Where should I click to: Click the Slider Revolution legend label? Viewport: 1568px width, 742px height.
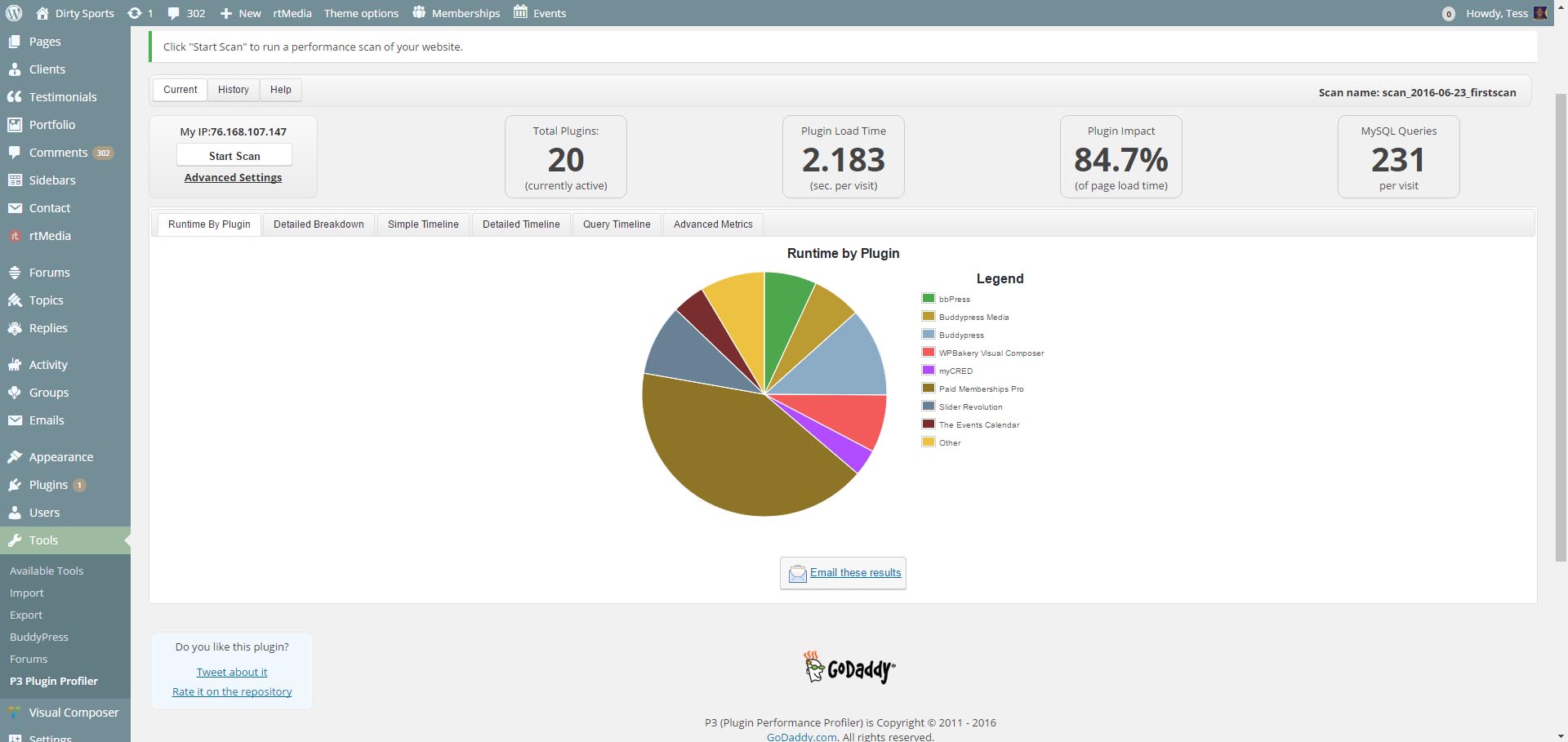pyautogui.click(x=970, y=407)
